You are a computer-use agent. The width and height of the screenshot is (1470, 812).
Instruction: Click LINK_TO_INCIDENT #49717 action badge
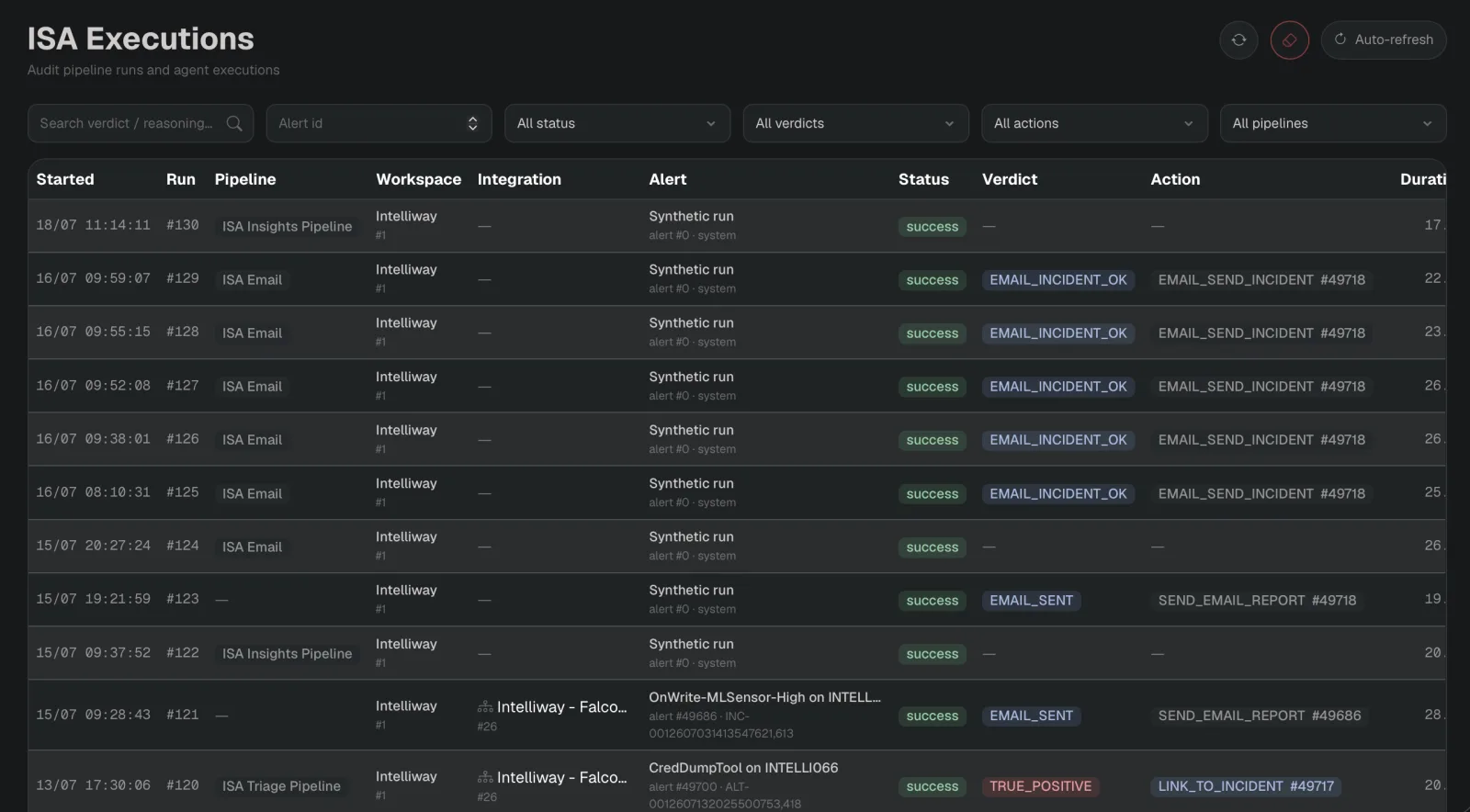(1246, 786)
